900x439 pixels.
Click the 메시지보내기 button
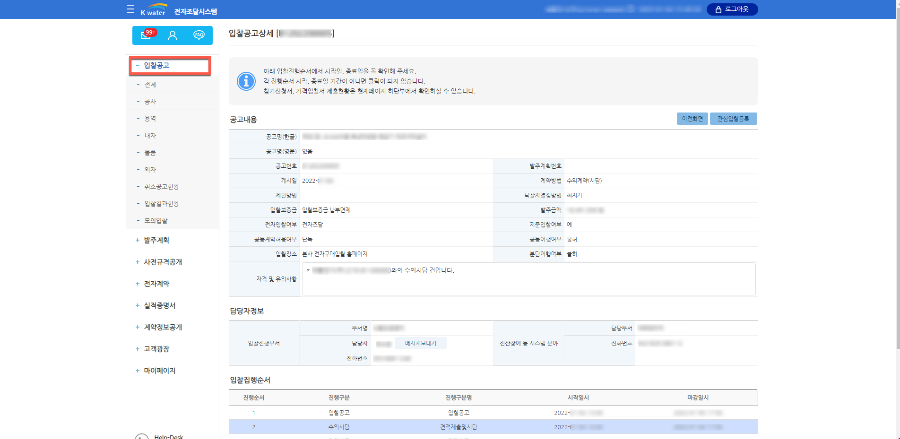click(421, 344)
